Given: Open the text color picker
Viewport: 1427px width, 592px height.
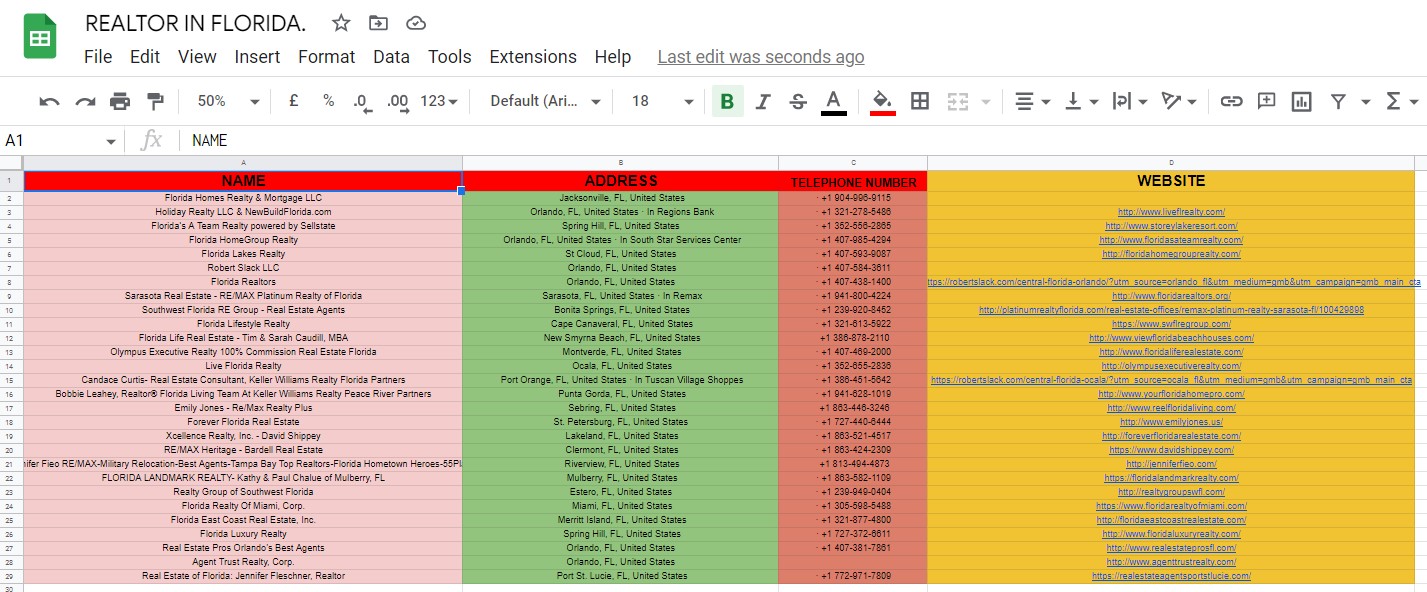Looking at the screenshot, I should [834, 101].
